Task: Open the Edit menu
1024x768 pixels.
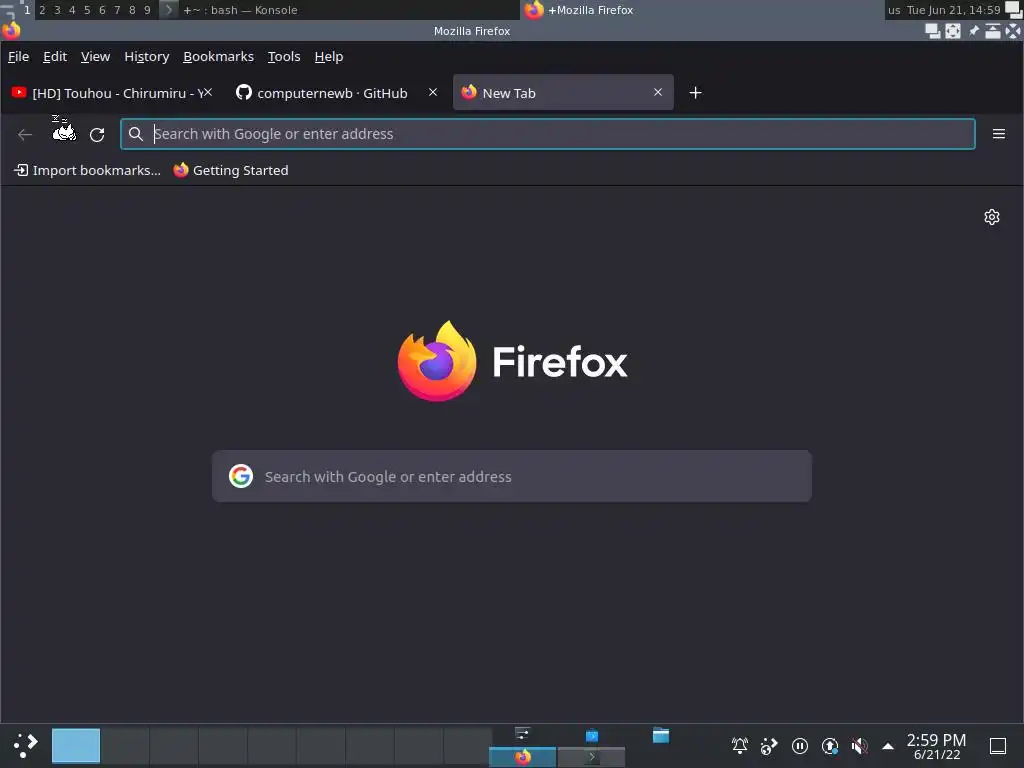Action: pos(55,57)
